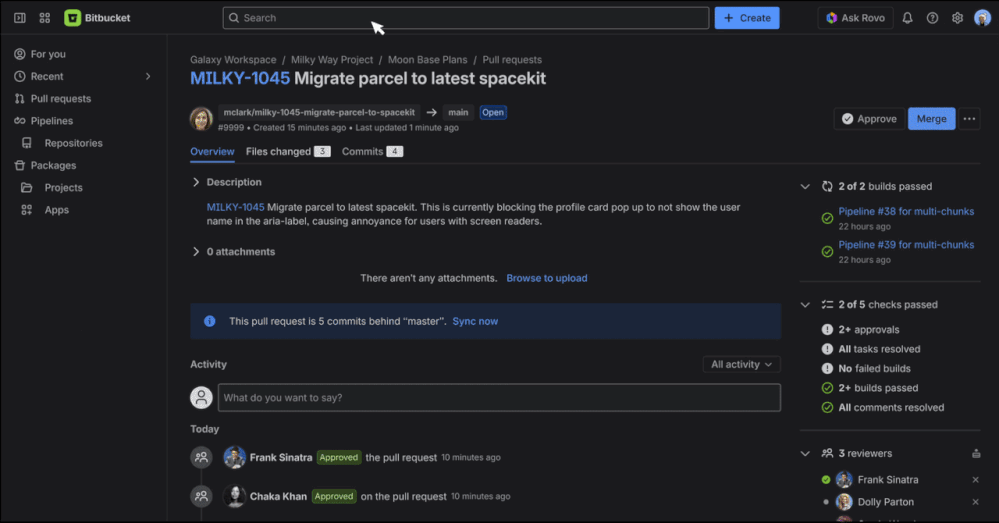Screen dimensions: 999x523
Task: Click the add reviewer icon
Action: (975, 454)
